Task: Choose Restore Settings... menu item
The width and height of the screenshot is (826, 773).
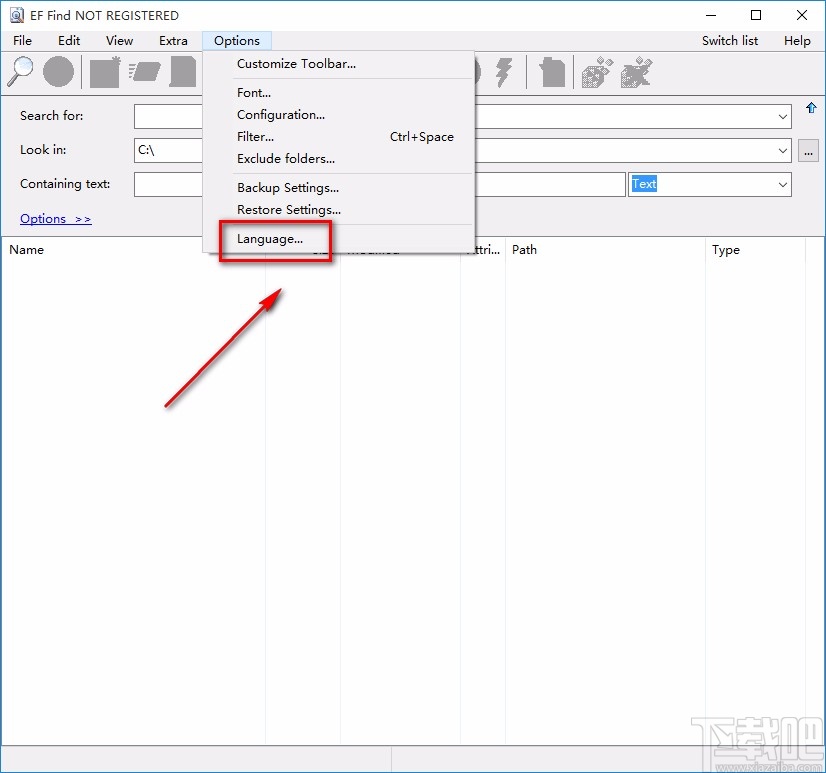Action: coord(338,210)
